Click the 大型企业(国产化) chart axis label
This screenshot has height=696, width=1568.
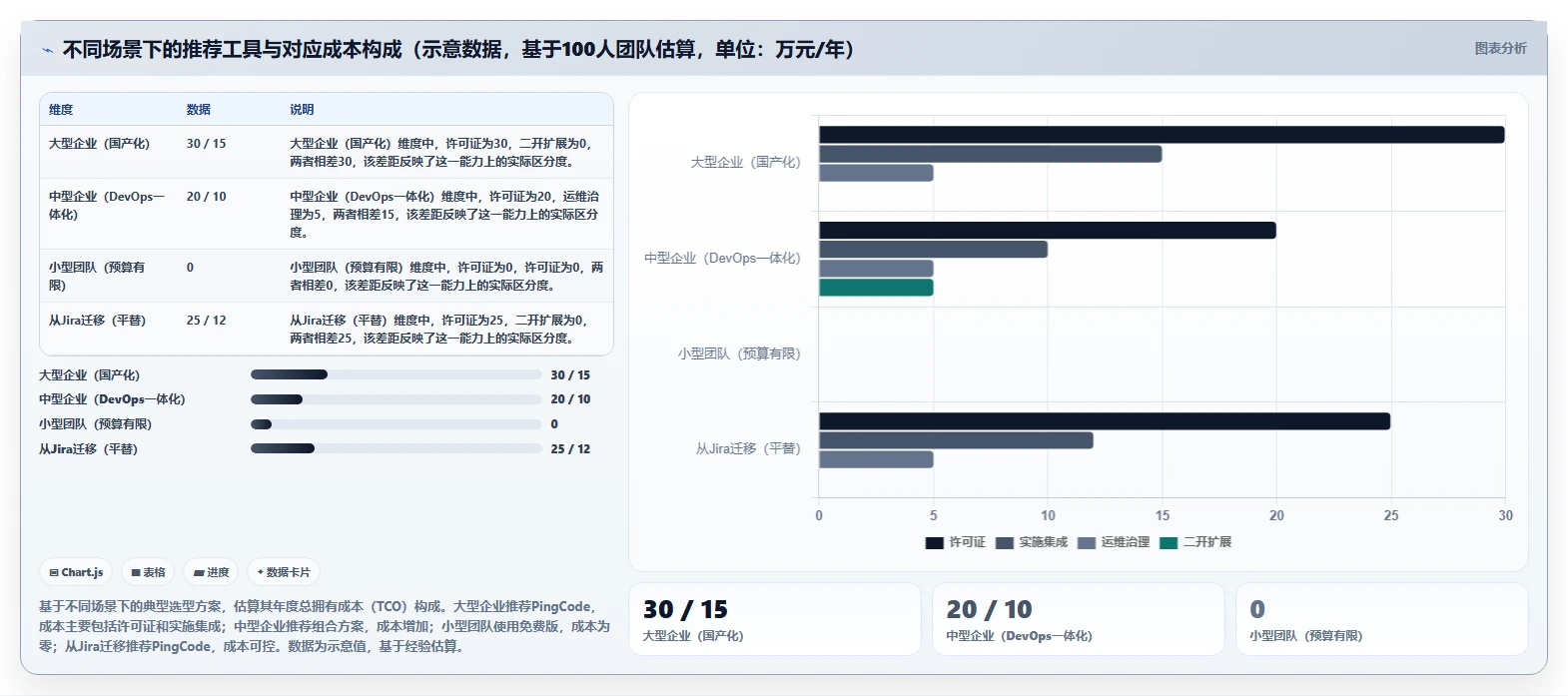(x=745, y=162)
